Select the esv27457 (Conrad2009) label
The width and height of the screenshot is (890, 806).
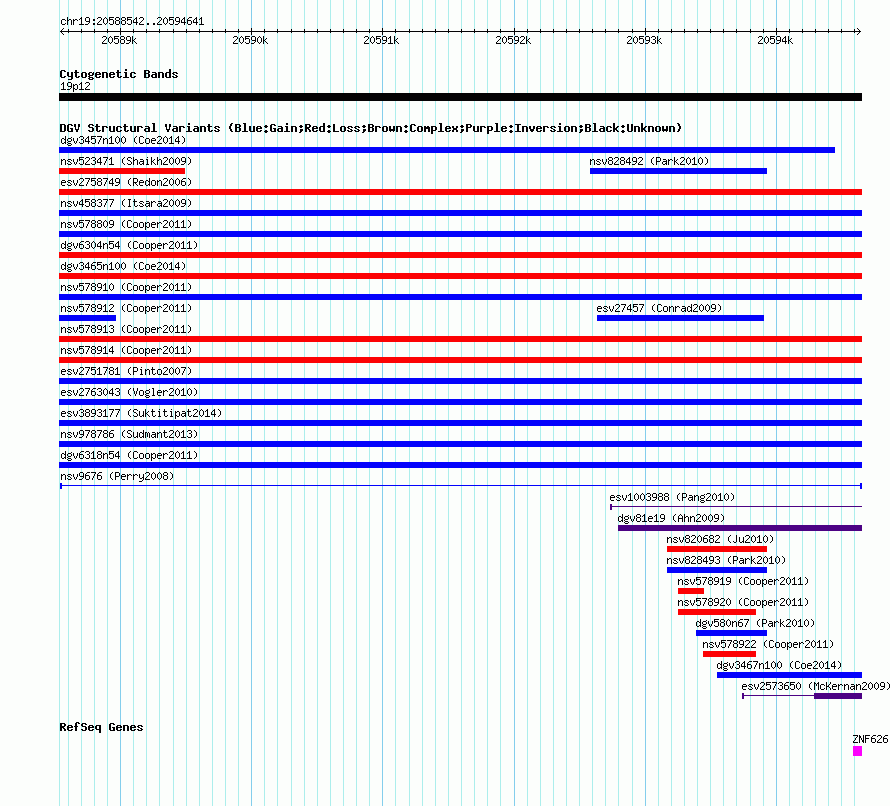pyautogui.click(x=659, y=308)
